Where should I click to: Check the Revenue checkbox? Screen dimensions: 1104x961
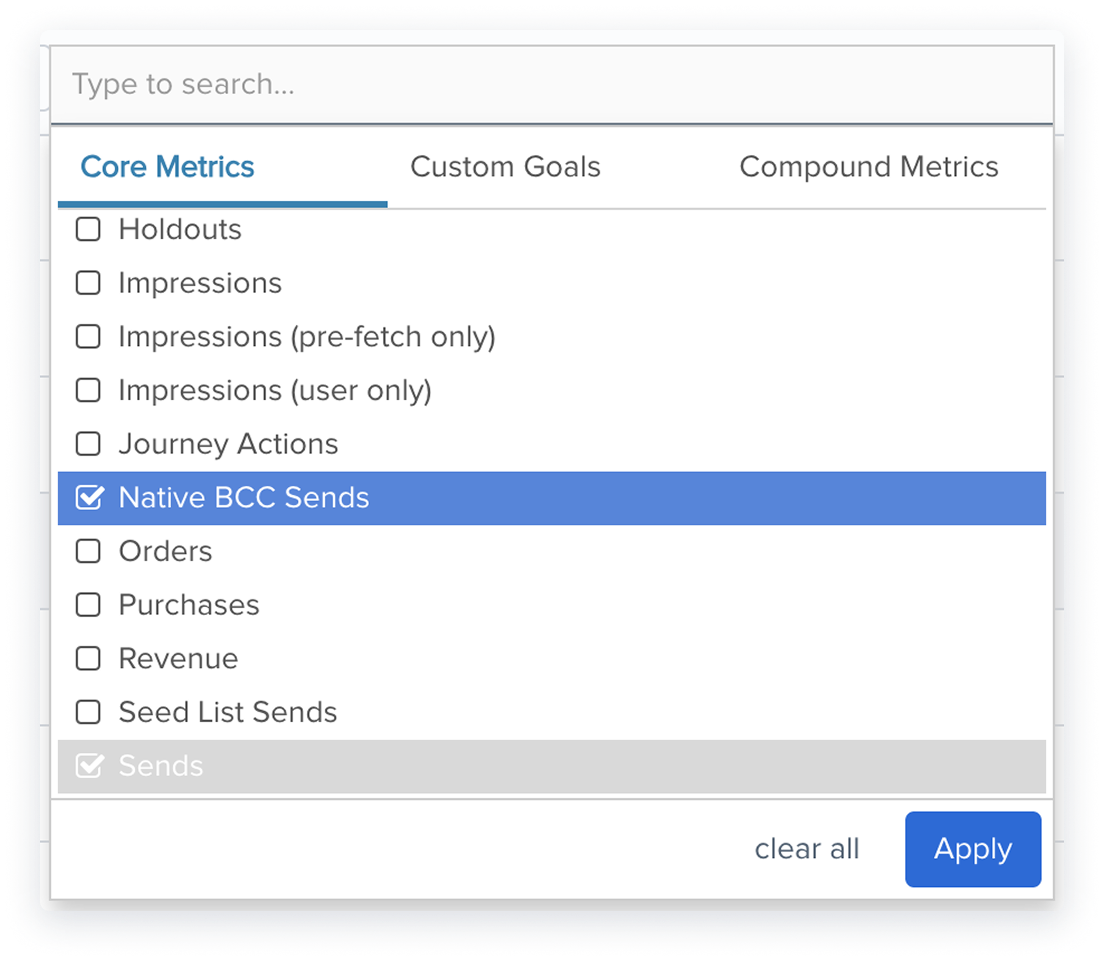click(88, 658)
